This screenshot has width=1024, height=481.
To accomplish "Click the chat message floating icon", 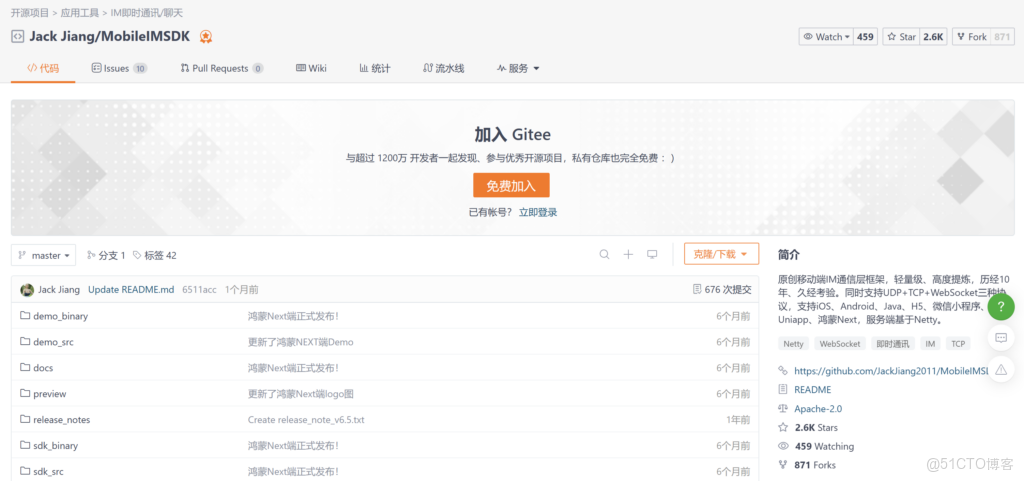I will point(1001,339).
